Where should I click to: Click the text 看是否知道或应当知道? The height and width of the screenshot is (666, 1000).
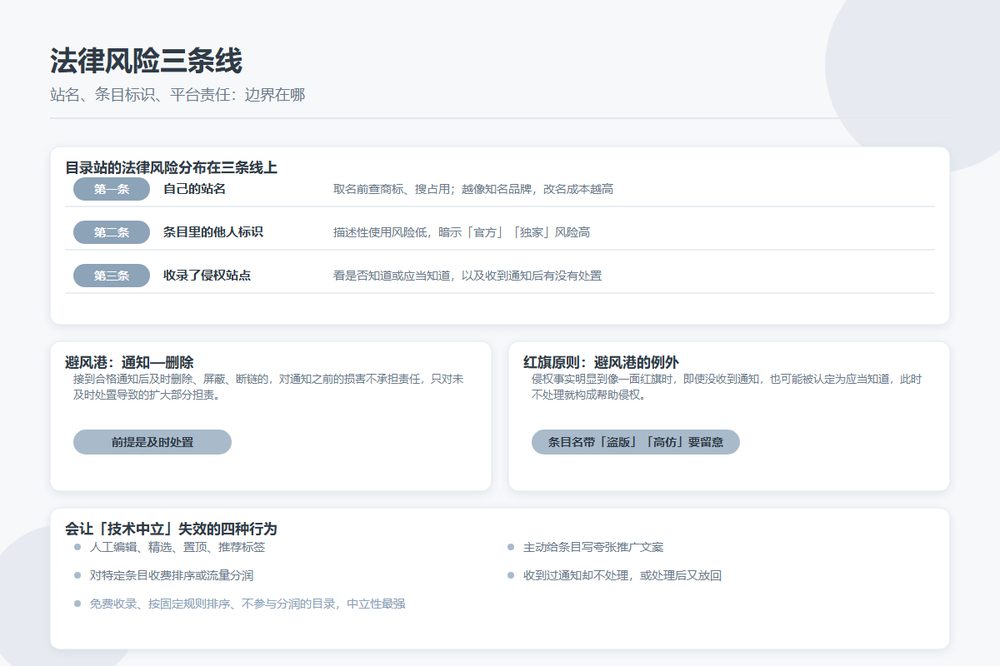pos(391,276)
